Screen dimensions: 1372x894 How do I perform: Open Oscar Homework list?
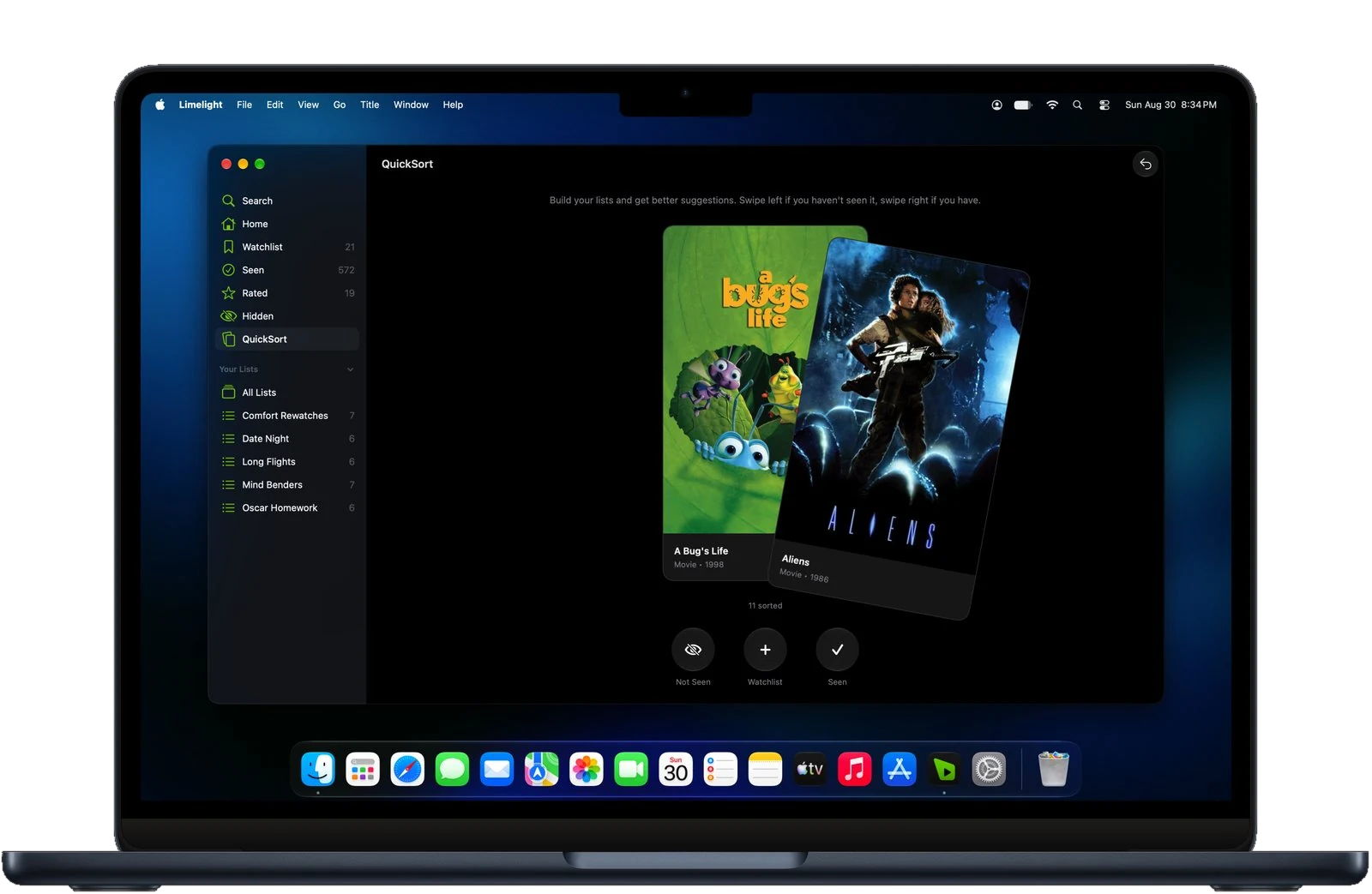click(287, 508)
